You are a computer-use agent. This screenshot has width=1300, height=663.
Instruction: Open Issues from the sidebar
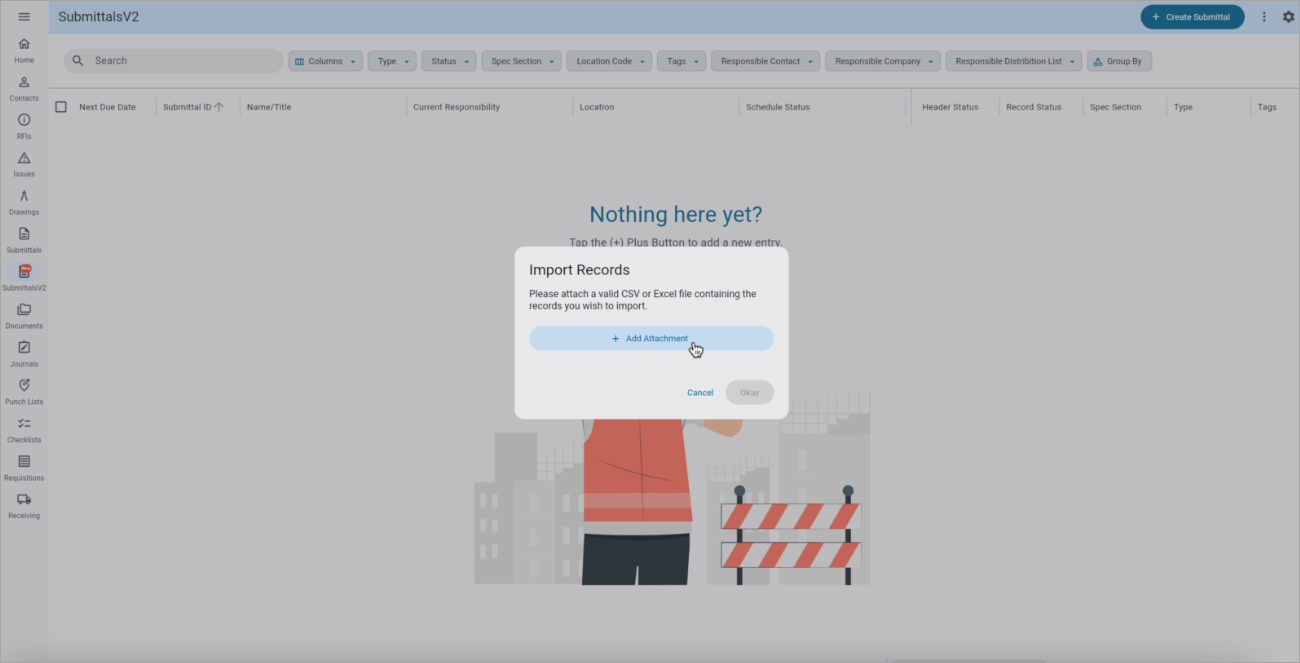point(24,165)
